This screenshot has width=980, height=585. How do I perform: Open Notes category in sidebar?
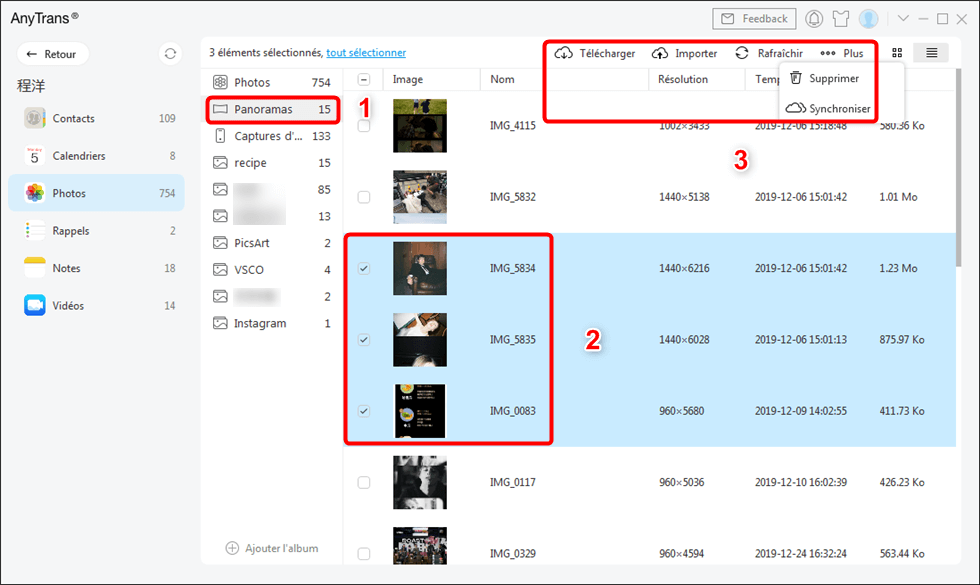pyautogui.click(x=96, y=268)
